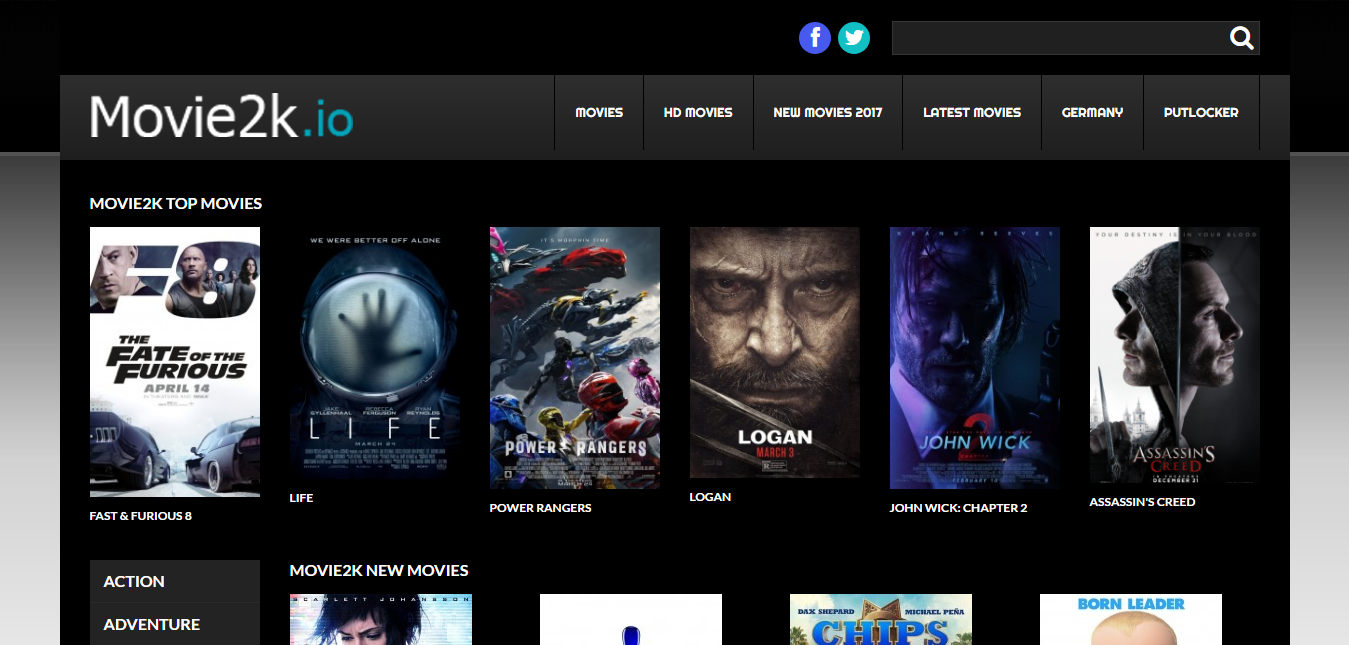Open the Putlocker menu item
1349x645 pixels.
coord(1201,112)
